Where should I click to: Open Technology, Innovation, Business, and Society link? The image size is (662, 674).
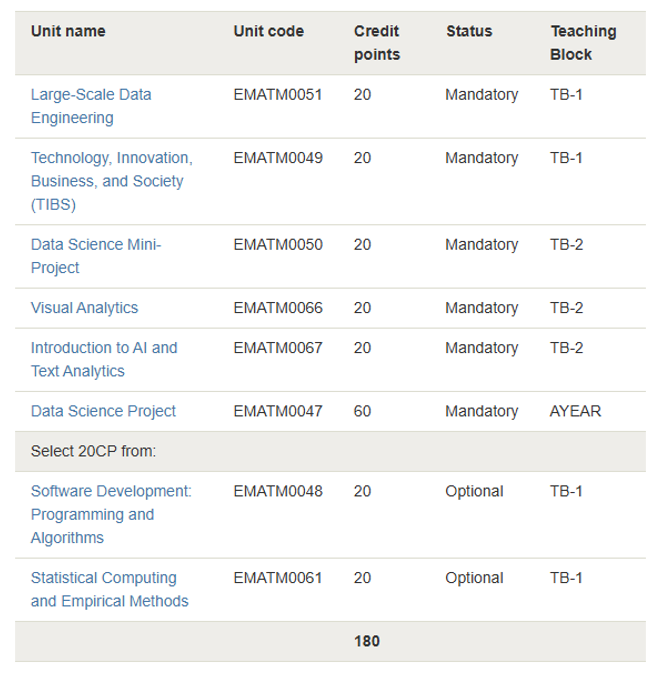(x=112, y=181)
